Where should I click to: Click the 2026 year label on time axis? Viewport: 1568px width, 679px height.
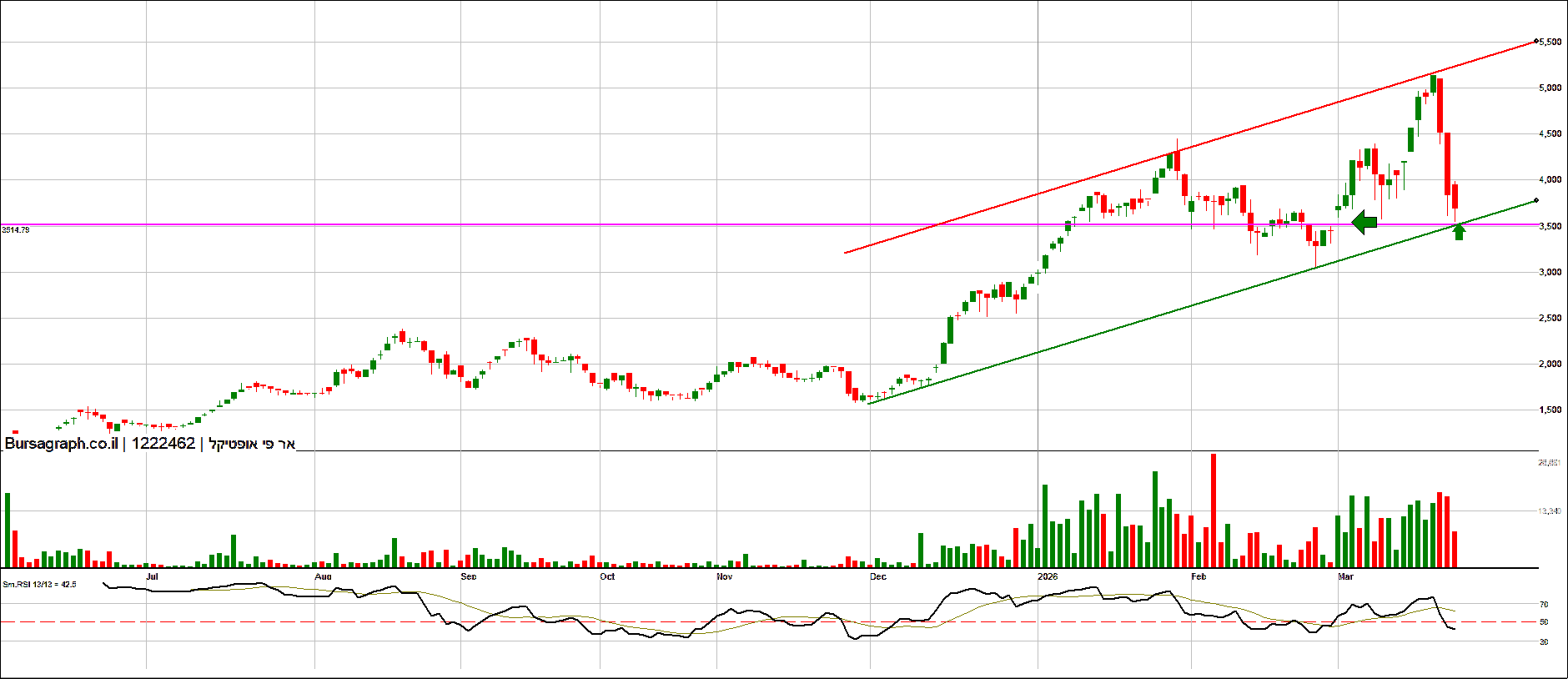1048,576
